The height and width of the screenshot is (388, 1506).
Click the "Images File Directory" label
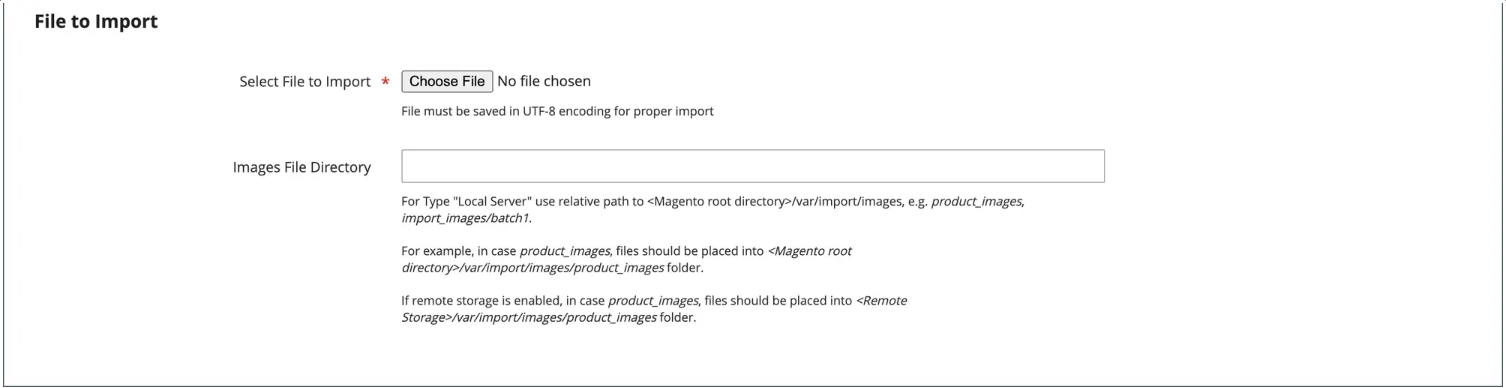(302, 167)
